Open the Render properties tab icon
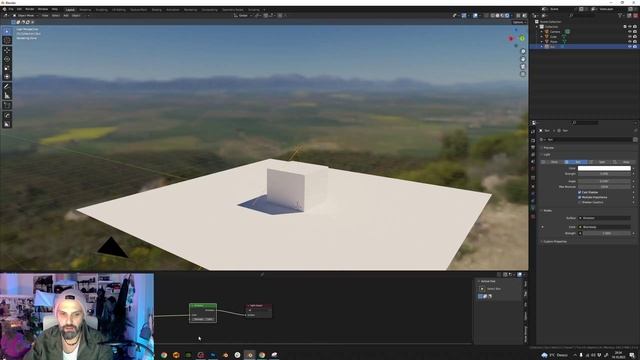This screenshot has width=640, height=360. 533,140
